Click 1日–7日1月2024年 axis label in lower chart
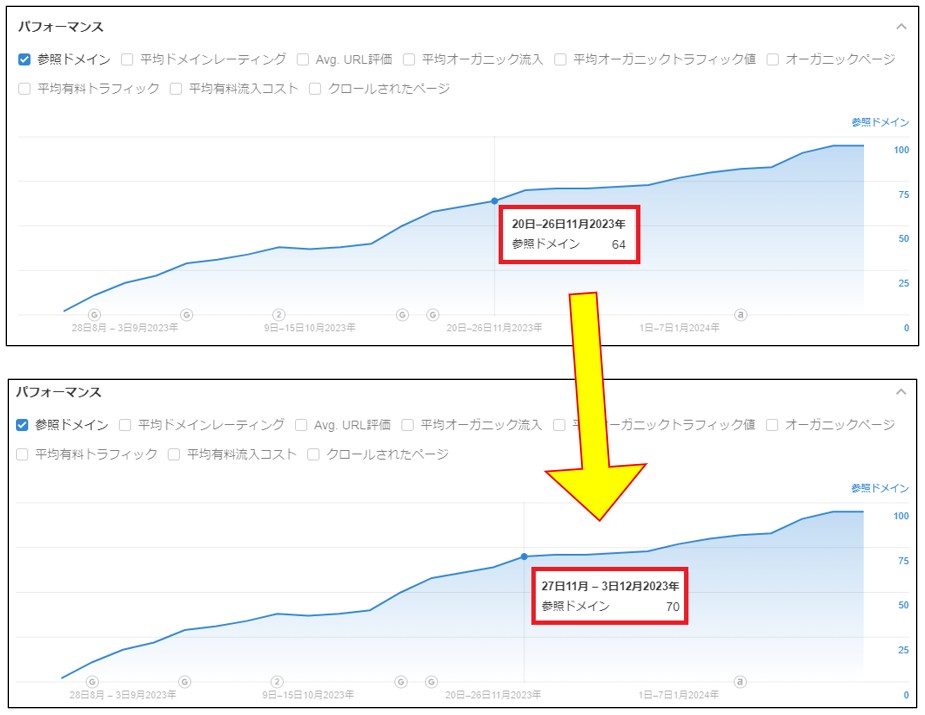The width and height of the screenshot is (925, 715). pos(678,694)
